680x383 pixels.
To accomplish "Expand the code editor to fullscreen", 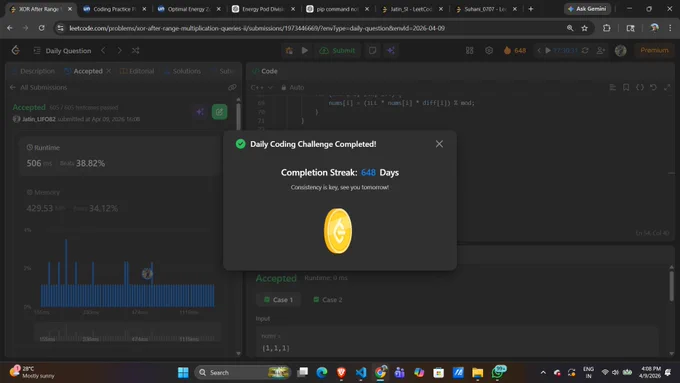I will click(x=667, y=87).
